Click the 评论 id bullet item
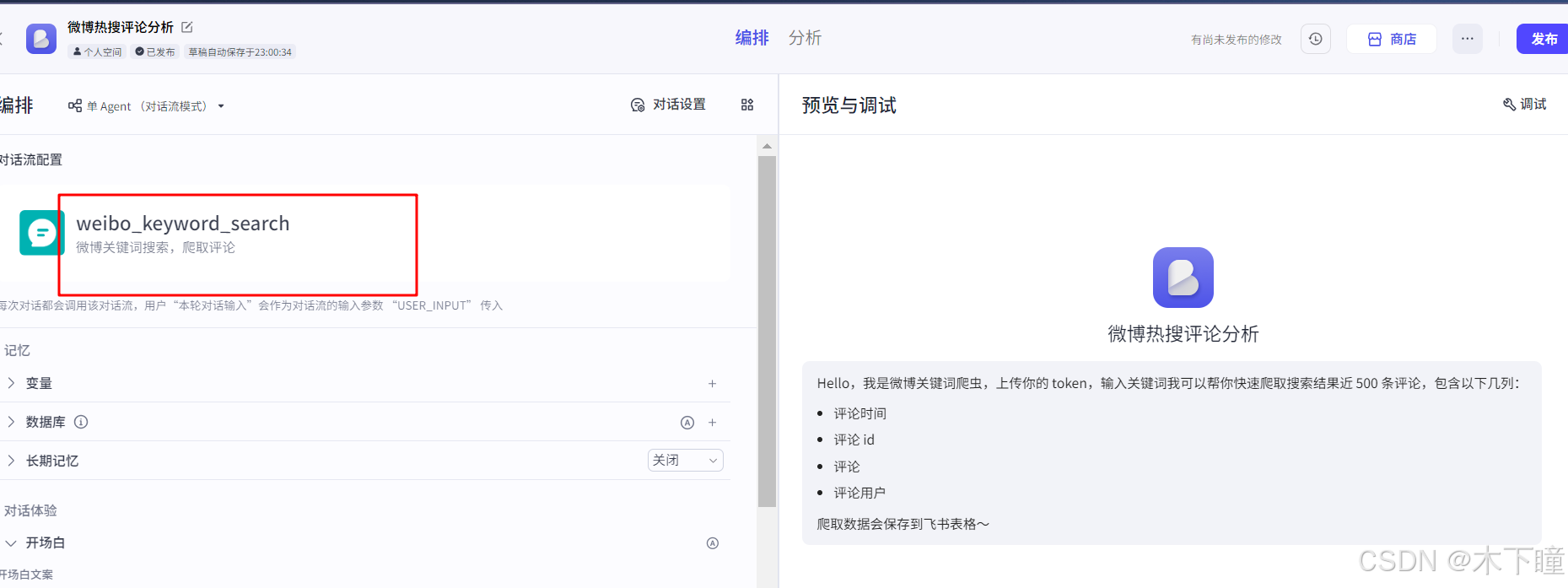Screen dimensions: 1568x588 coord(854,440)
